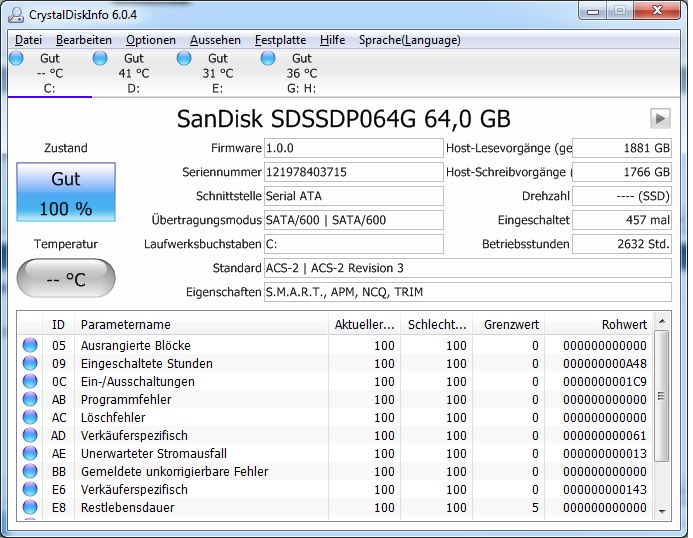Open the Sprache(Language) menu
Screen dimensions: 693x538
click(x=409, y=40)
